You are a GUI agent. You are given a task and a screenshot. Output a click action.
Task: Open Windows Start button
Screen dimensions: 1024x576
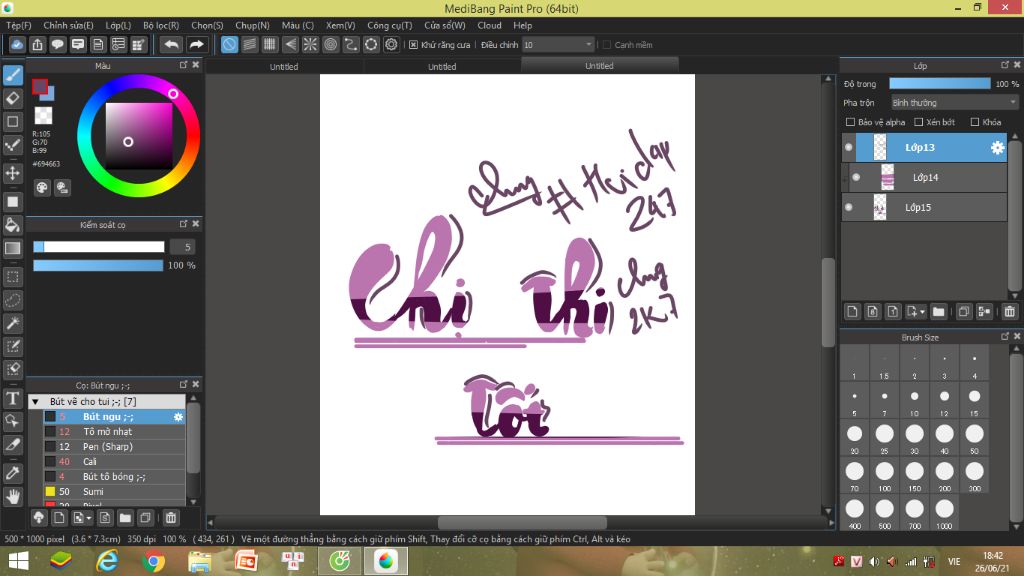[x=18, y=561]
